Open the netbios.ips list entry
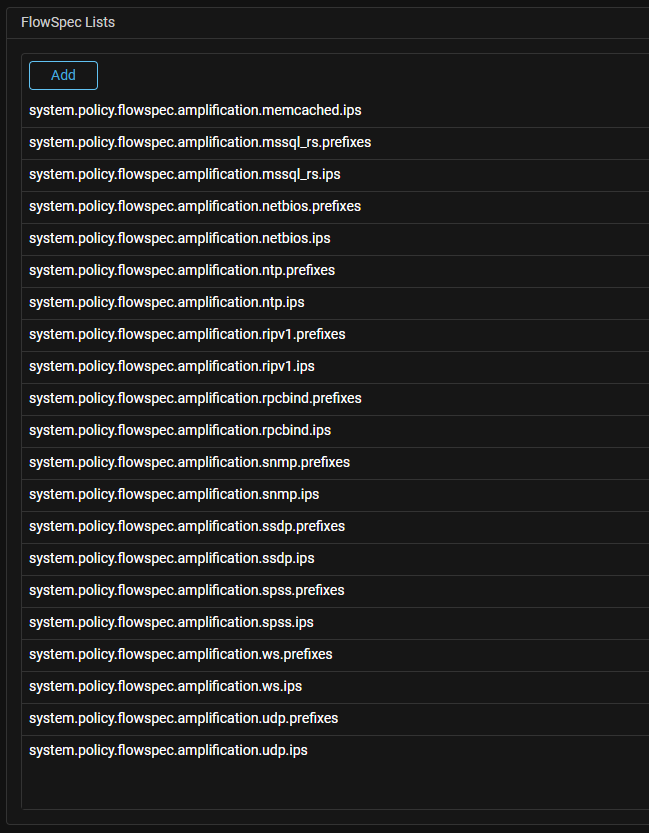Screen dimensions: 649x833 180,238
